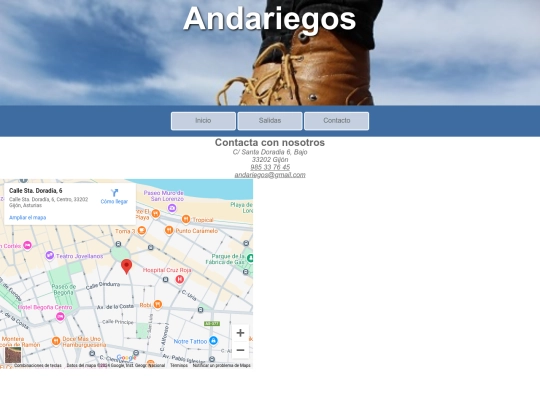
Task: Select Hotel Begoña Centro pink marker
Action: [60, 316]
